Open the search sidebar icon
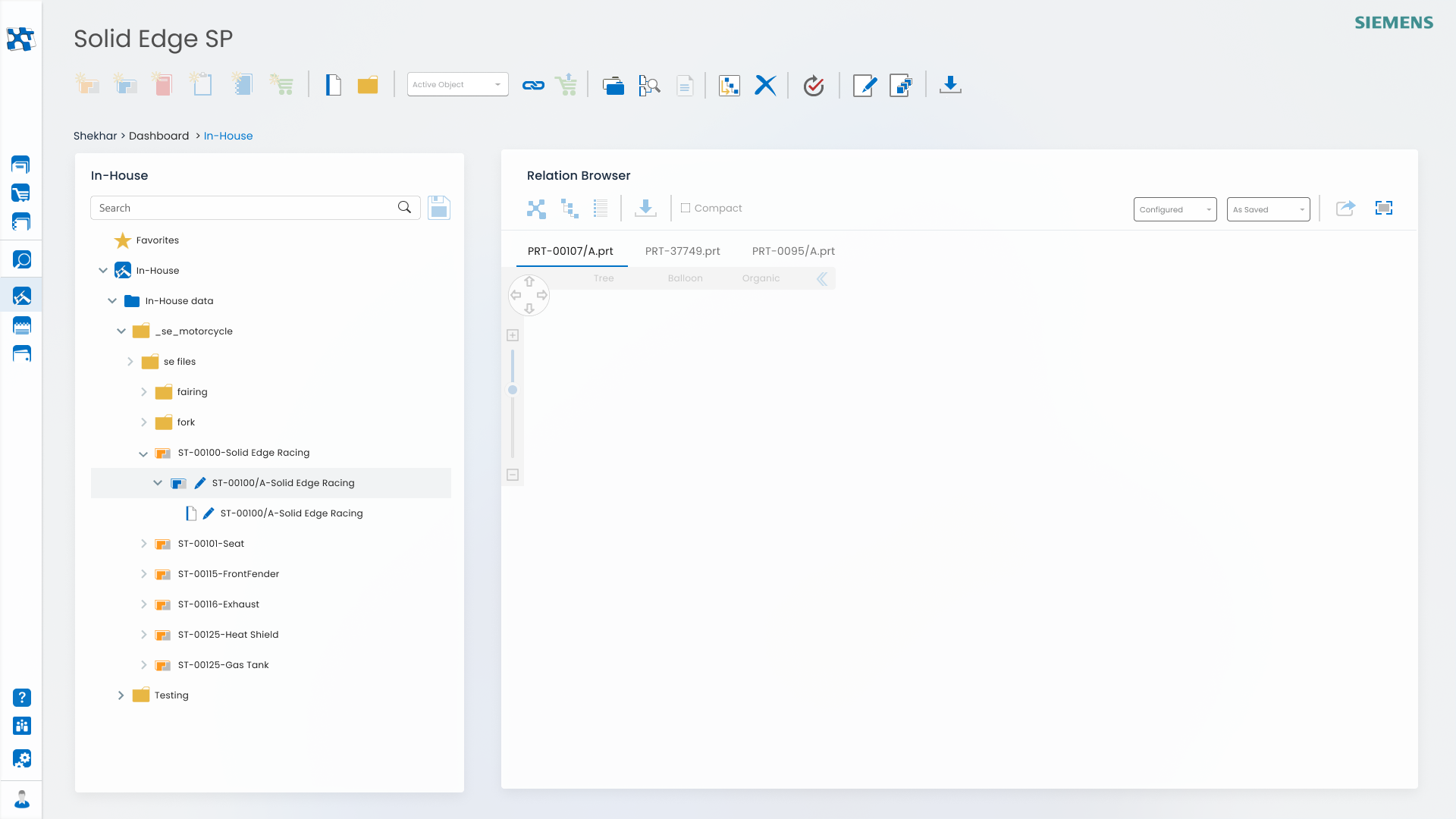This screenshot has height=819, width=1456. [22, 260]
